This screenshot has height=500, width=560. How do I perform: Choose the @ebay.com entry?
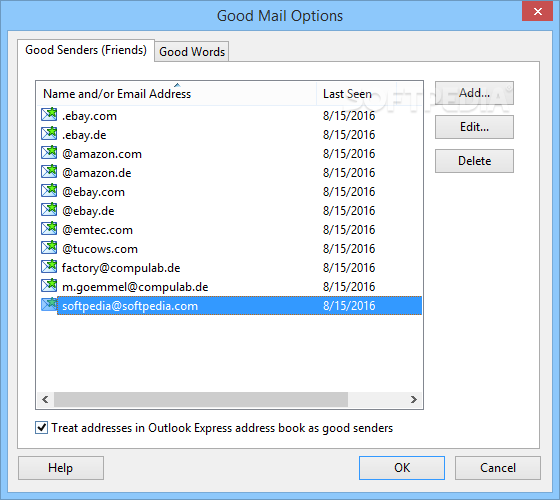(229, 192)
